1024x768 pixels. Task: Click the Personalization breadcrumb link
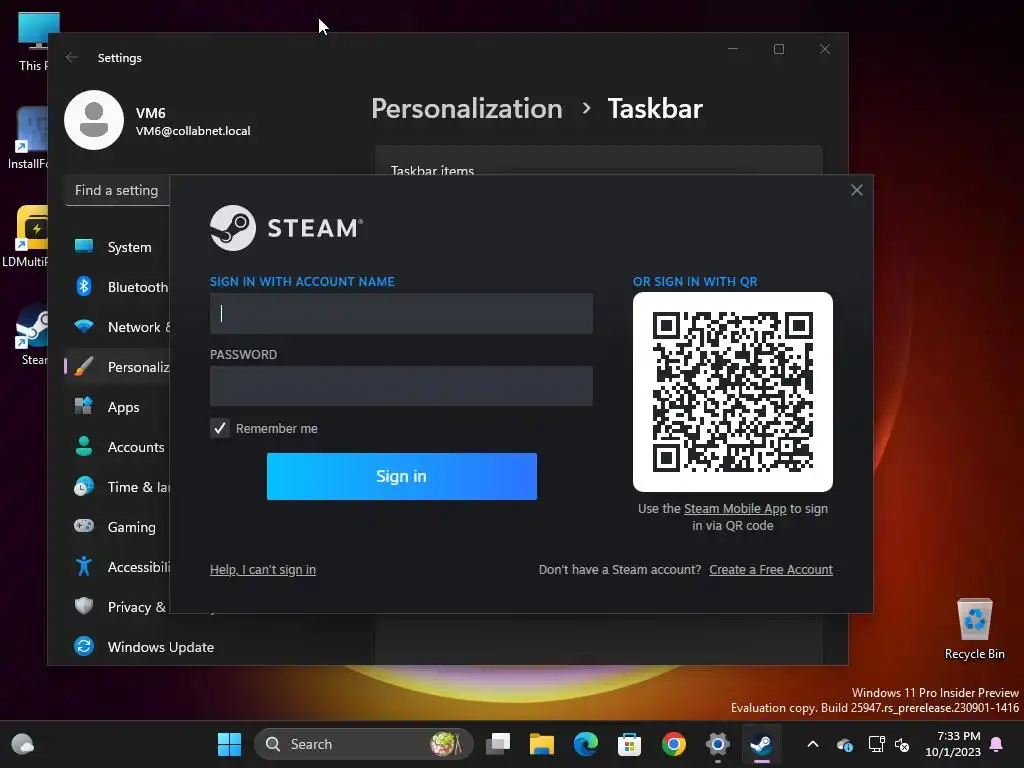point(466,108)
